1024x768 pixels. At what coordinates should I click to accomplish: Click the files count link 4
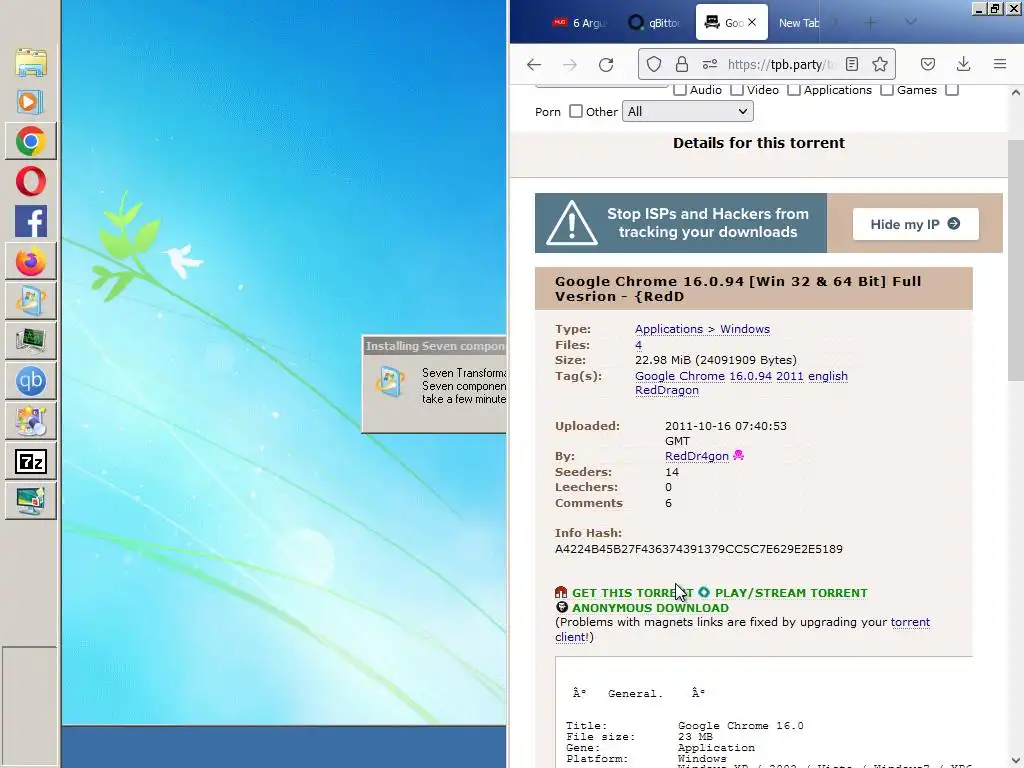638,345
